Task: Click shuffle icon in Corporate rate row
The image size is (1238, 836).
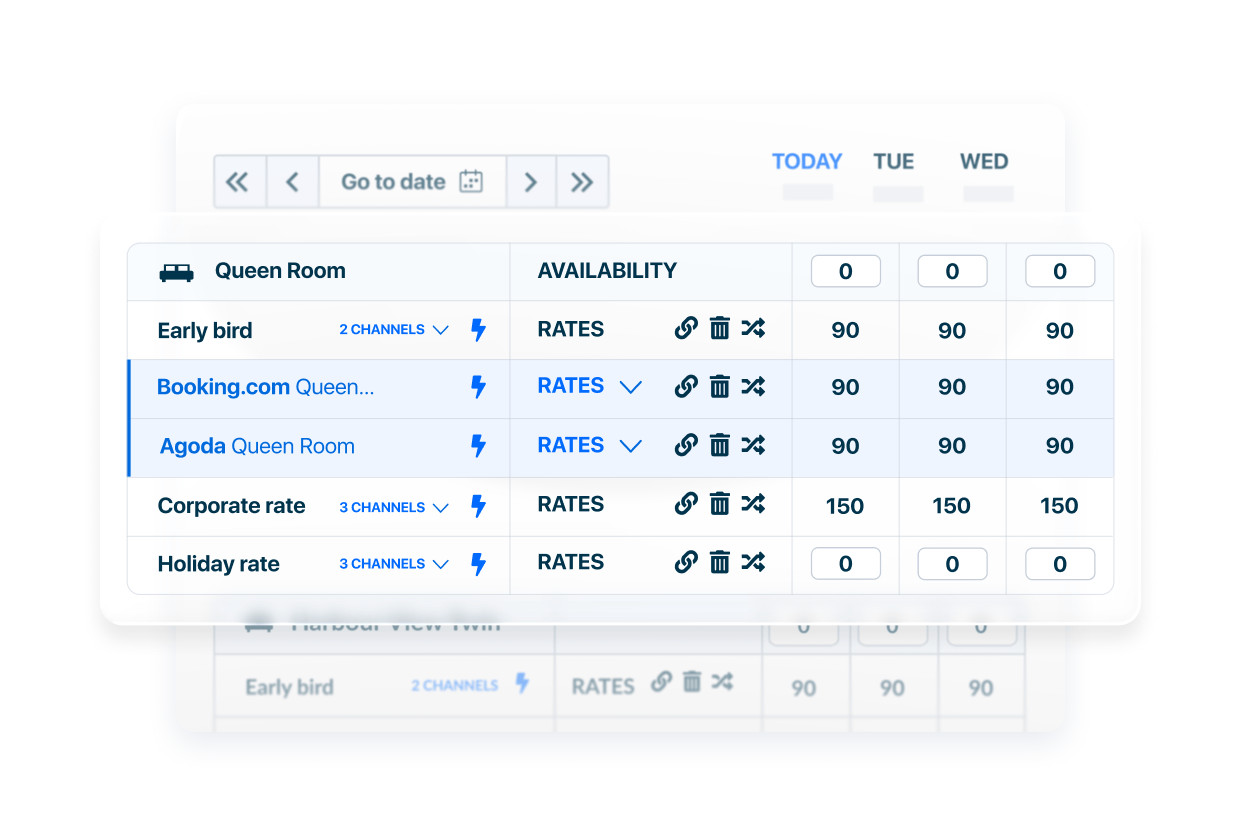Action: pyautogui.click(x=753, y=504)
